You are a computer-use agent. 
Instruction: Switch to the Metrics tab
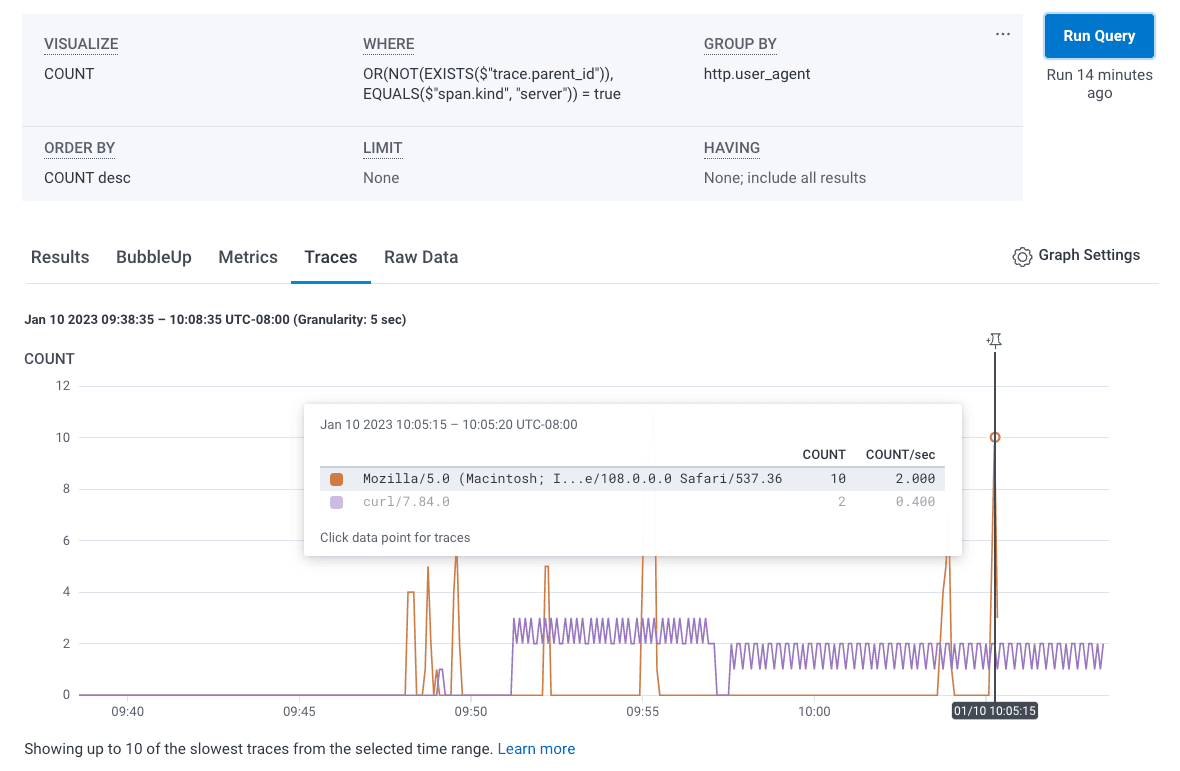click(x=247, y=257)
